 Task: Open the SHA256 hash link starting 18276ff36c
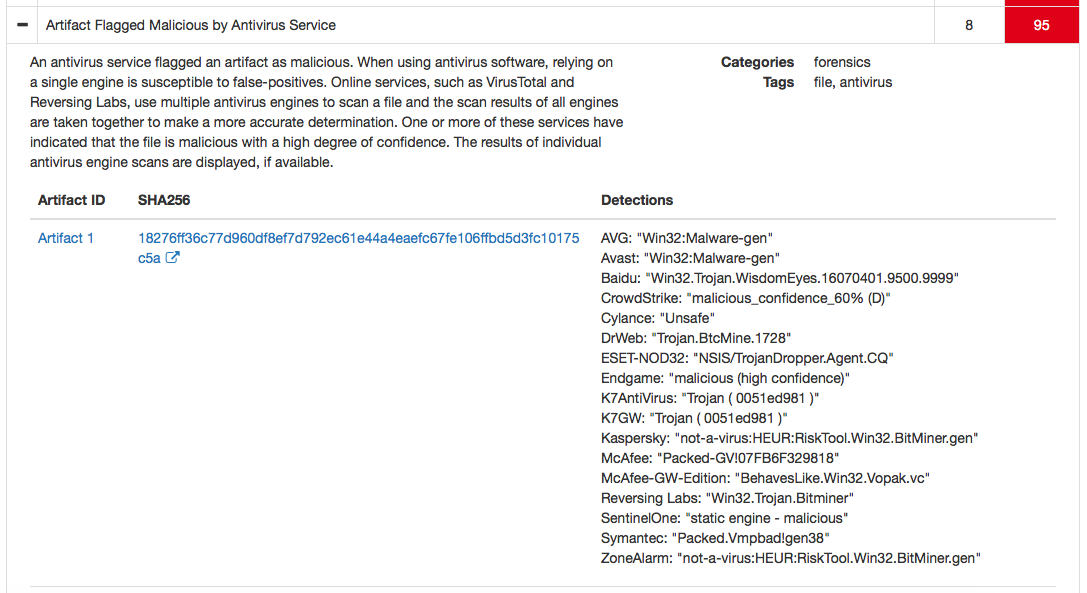point(358,238)
